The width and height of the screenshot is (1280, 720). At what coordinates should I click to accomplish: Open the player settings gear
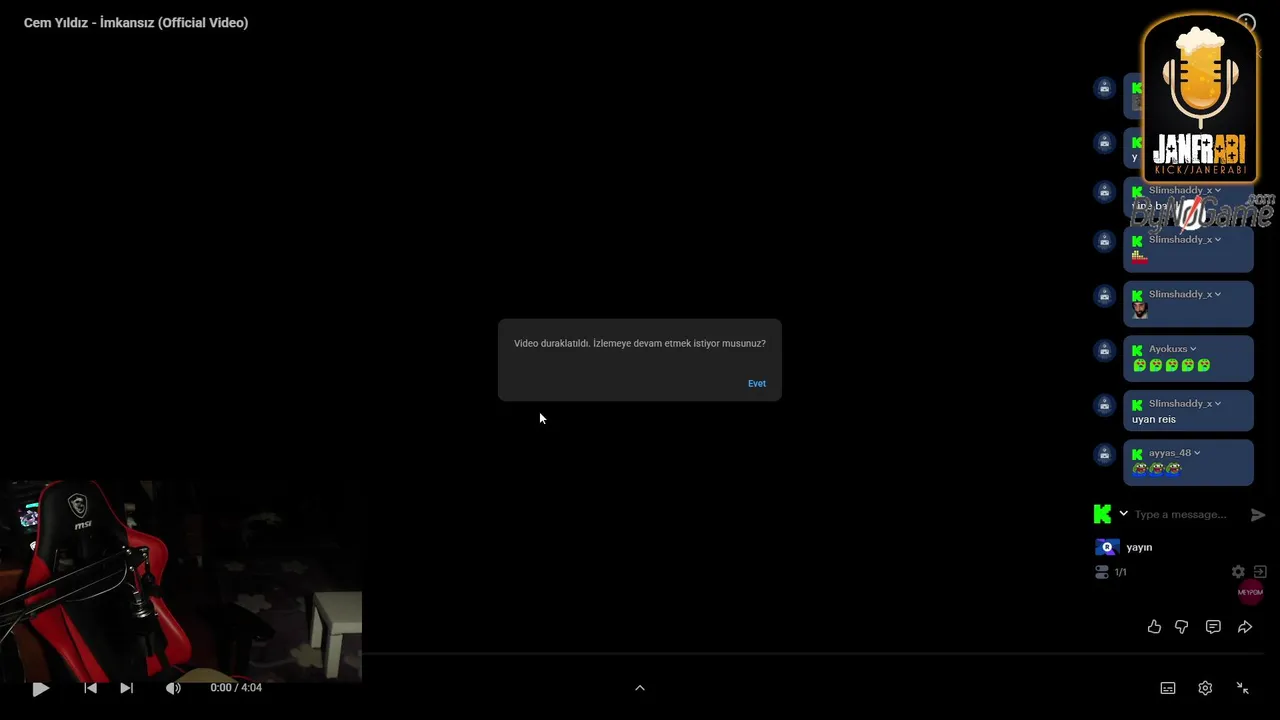(1205, 688)
